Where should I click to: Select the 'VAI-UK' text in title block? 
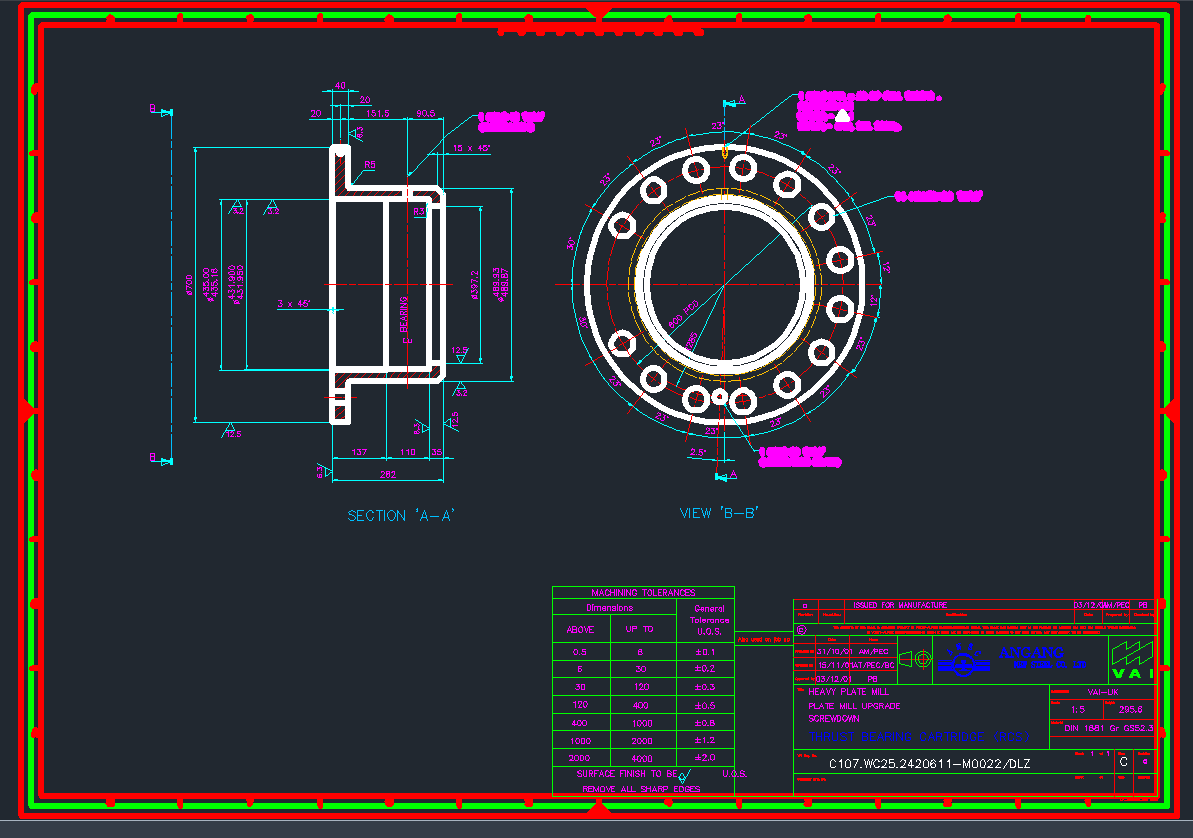coord(1102,692)
